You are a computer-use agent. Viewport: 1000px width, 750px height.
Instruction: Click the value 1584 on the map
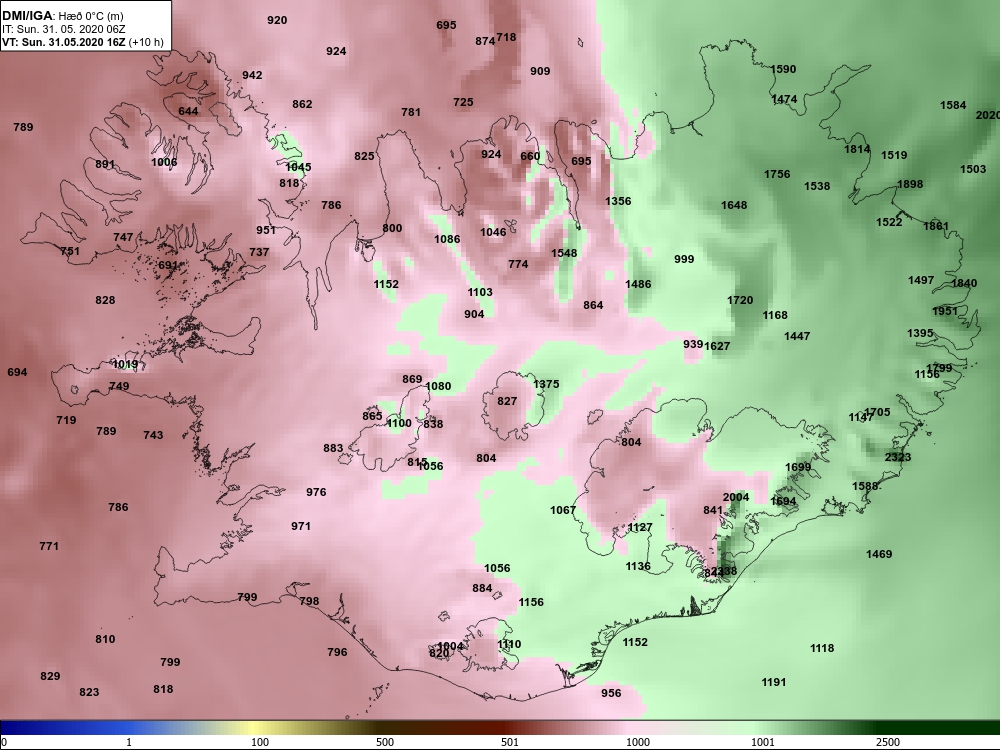click(x=953, y=105)
